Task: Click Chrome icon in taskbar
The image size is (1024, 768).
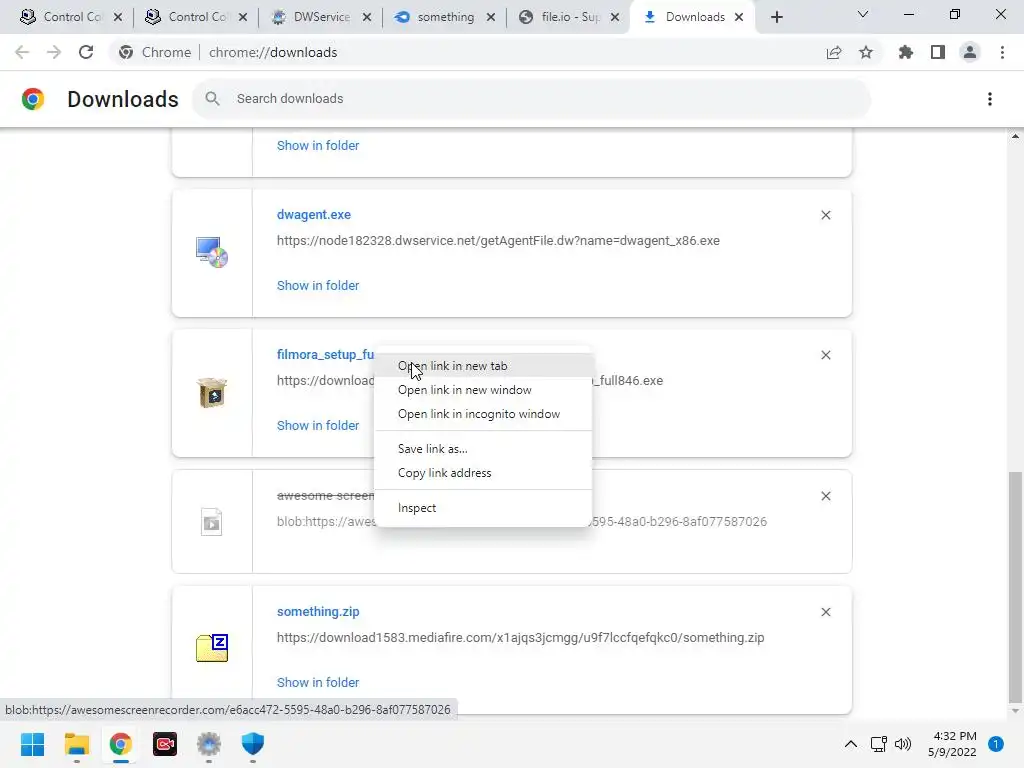Action: [120, 744]
